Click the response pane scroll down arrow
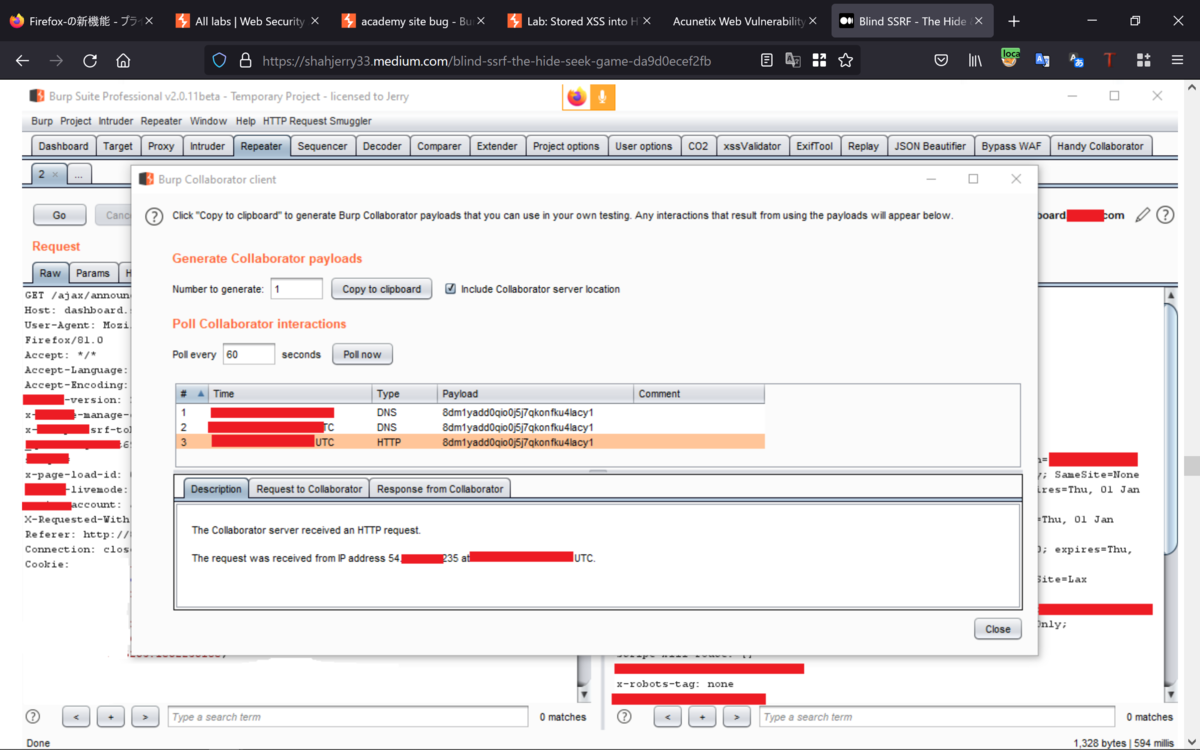Viewport: 1200px width, 750px height. (1170, 694)
